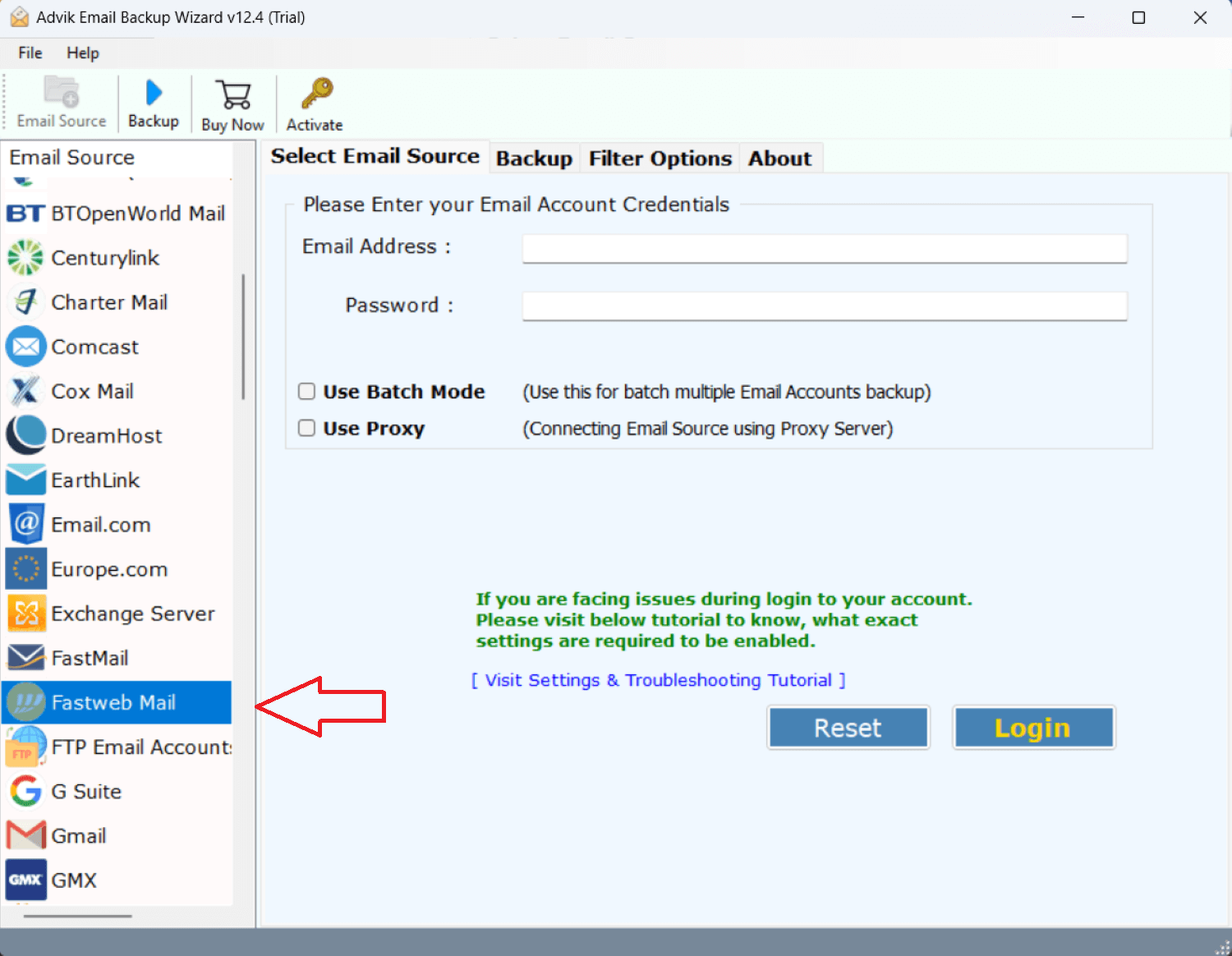This screenshot has width=1232, height=956.
Task: Click the Activate key icon
Action: tap(316, 94)
